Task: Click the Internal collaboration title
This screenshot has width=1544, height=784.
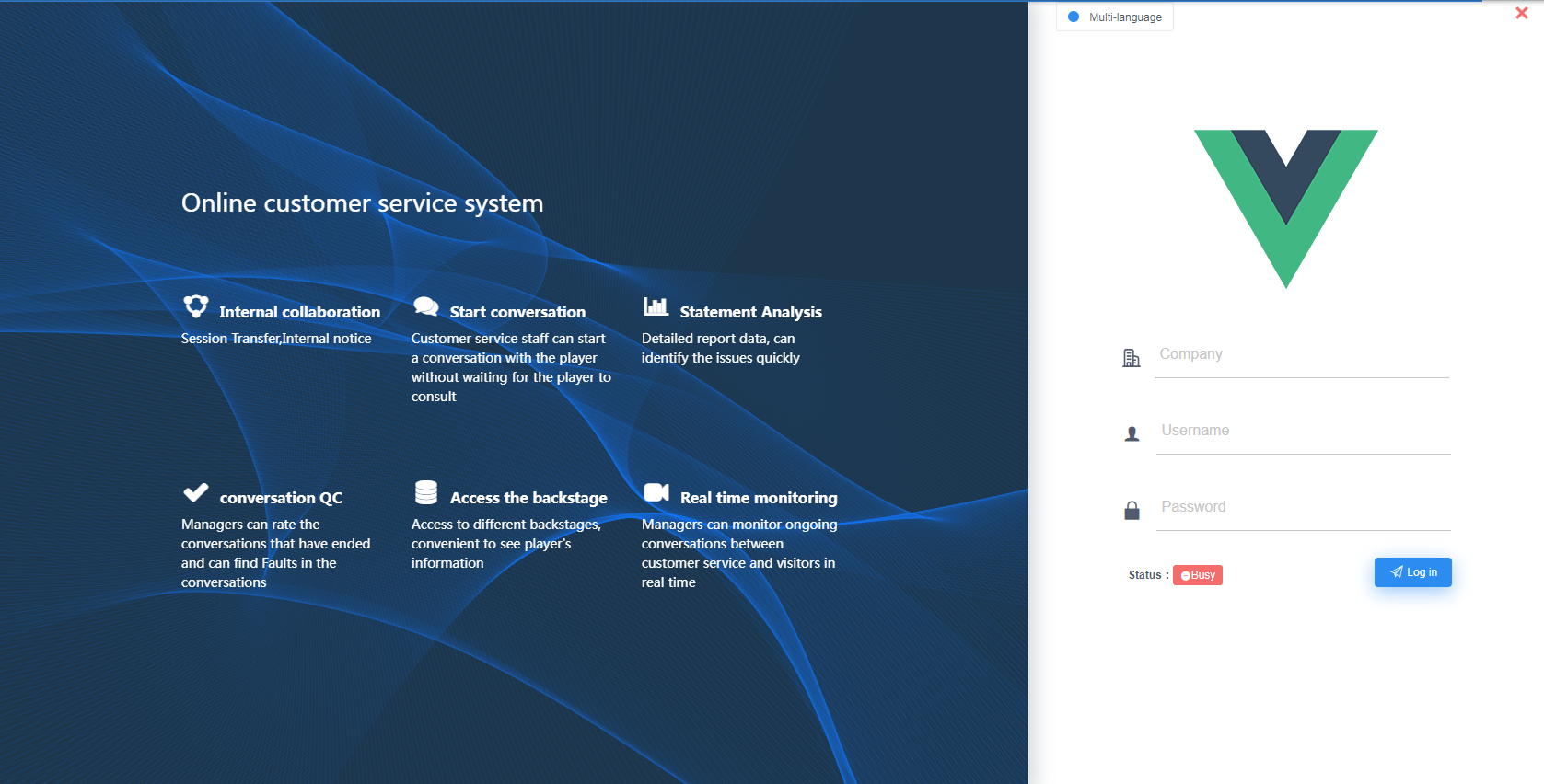Action: coord(300,312)
